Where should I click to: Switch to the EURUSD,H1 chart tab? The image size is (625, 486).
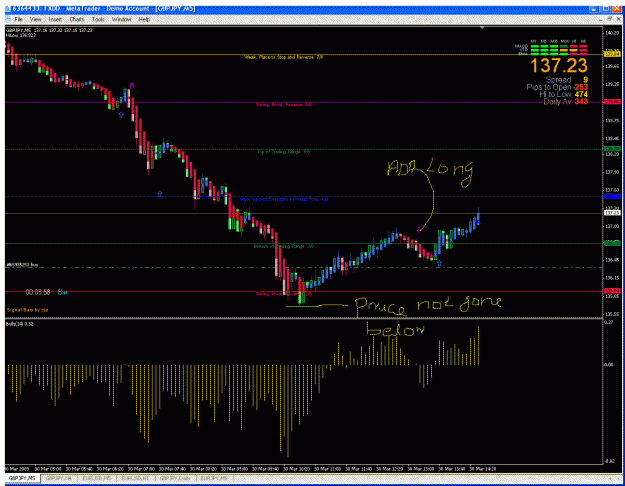[136, 478]
